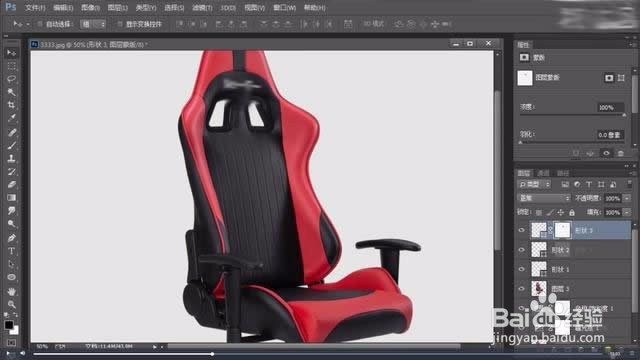Viewport: 640px width, 360px height.
Task: Open the 填充 slider arrow
Action: (x=627, y=212)
